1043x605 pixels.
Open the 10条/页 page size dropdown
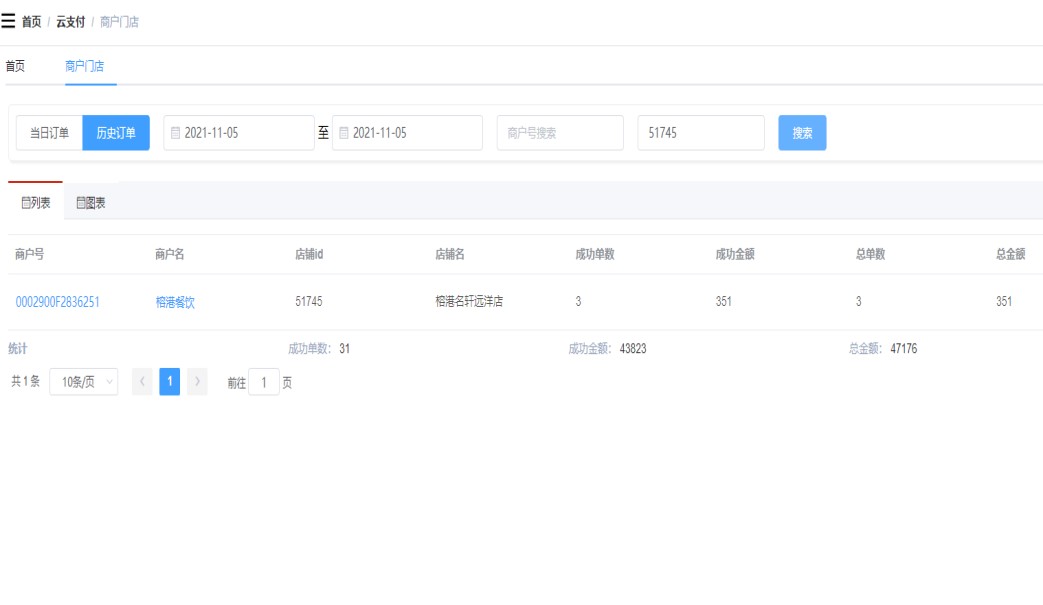pyautogui.click(x=83, y=382)
